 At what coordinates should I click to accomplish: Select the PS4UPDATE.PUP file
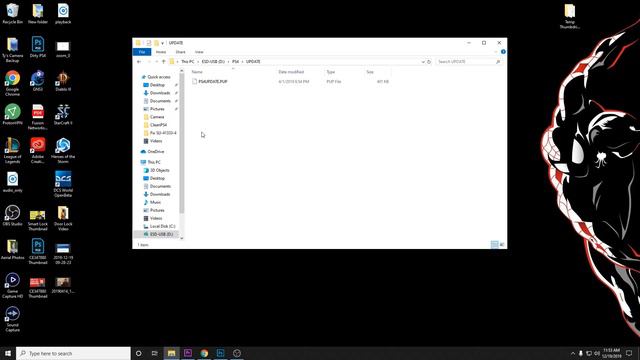tap(212, 82)
